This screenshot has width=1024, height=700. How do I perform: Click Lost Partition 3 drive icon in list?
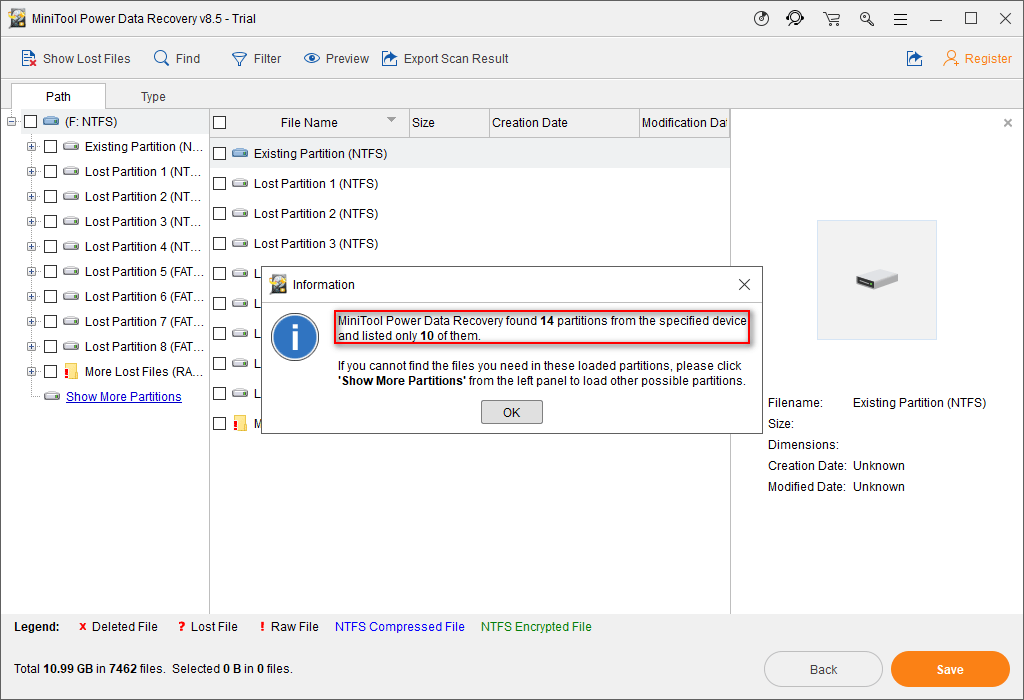tap(240, 243)
